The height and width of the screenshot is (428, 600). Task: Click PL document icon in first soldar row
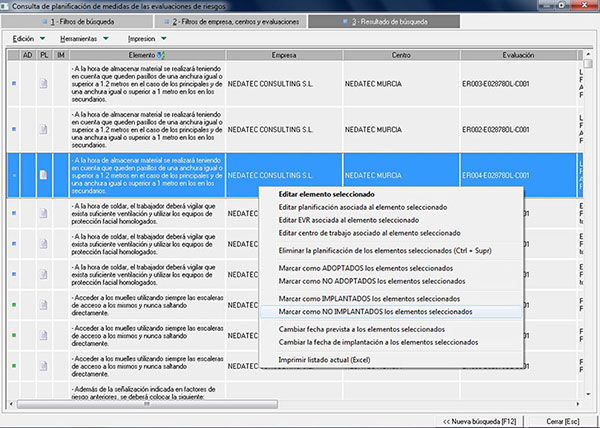point(44,213)
